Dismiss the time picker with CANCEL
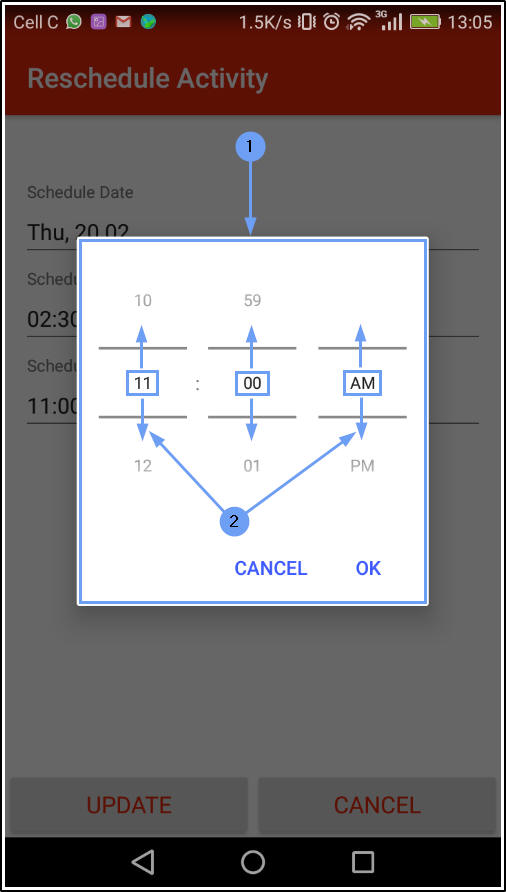This screenshot has height=892, width=506. pyautogui.click(x=271, y=568)
